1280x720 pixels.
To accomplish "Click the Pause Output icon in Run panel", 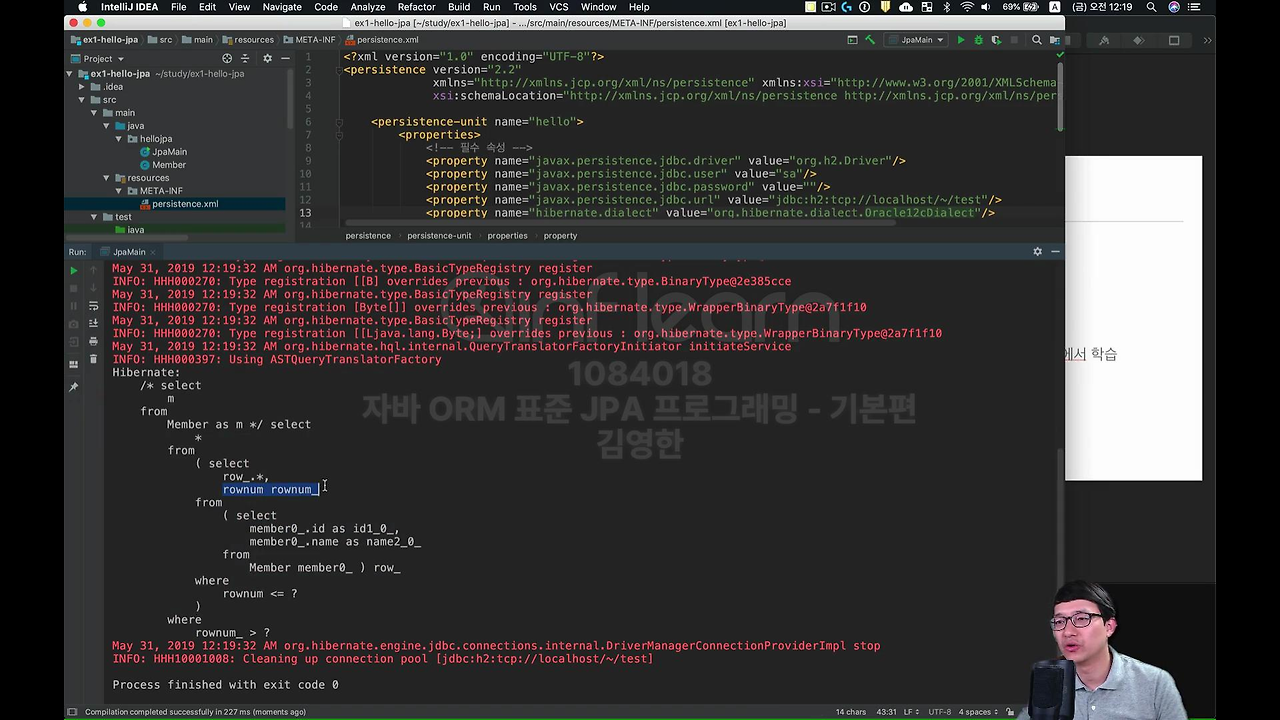I will pyautogui.click(x=73, y=306).
